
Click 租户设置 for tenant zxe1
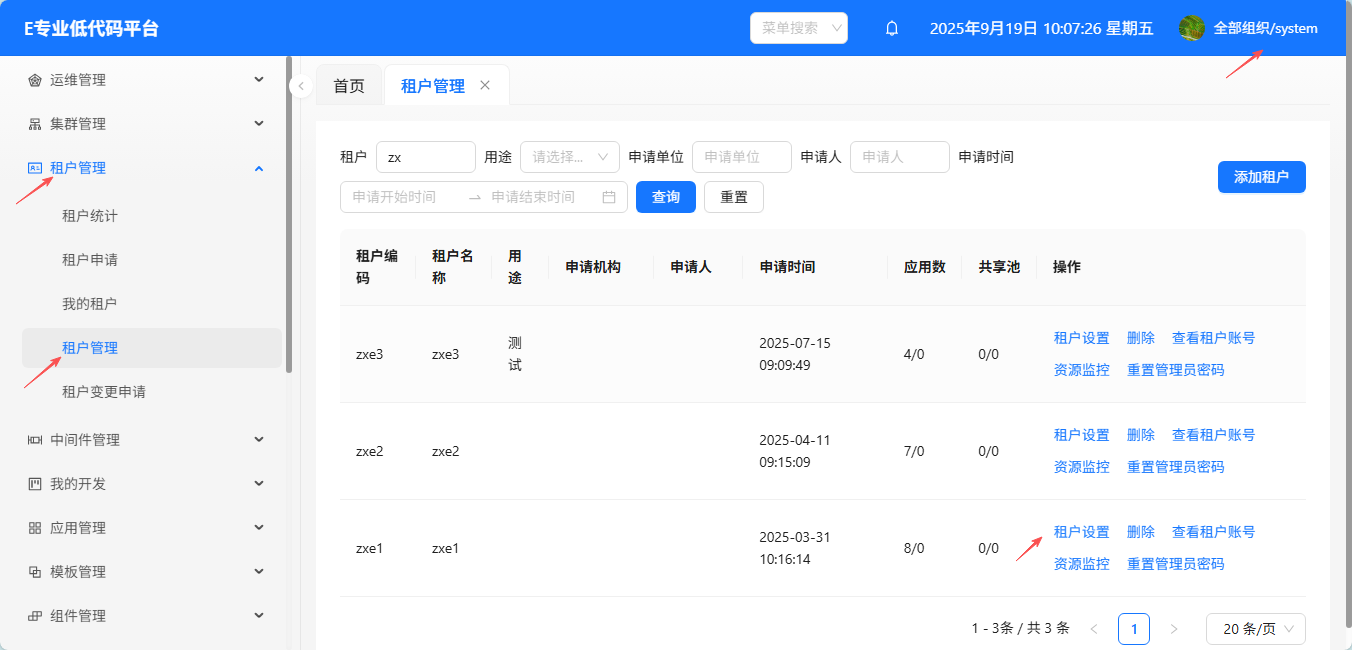point(1081,532)
